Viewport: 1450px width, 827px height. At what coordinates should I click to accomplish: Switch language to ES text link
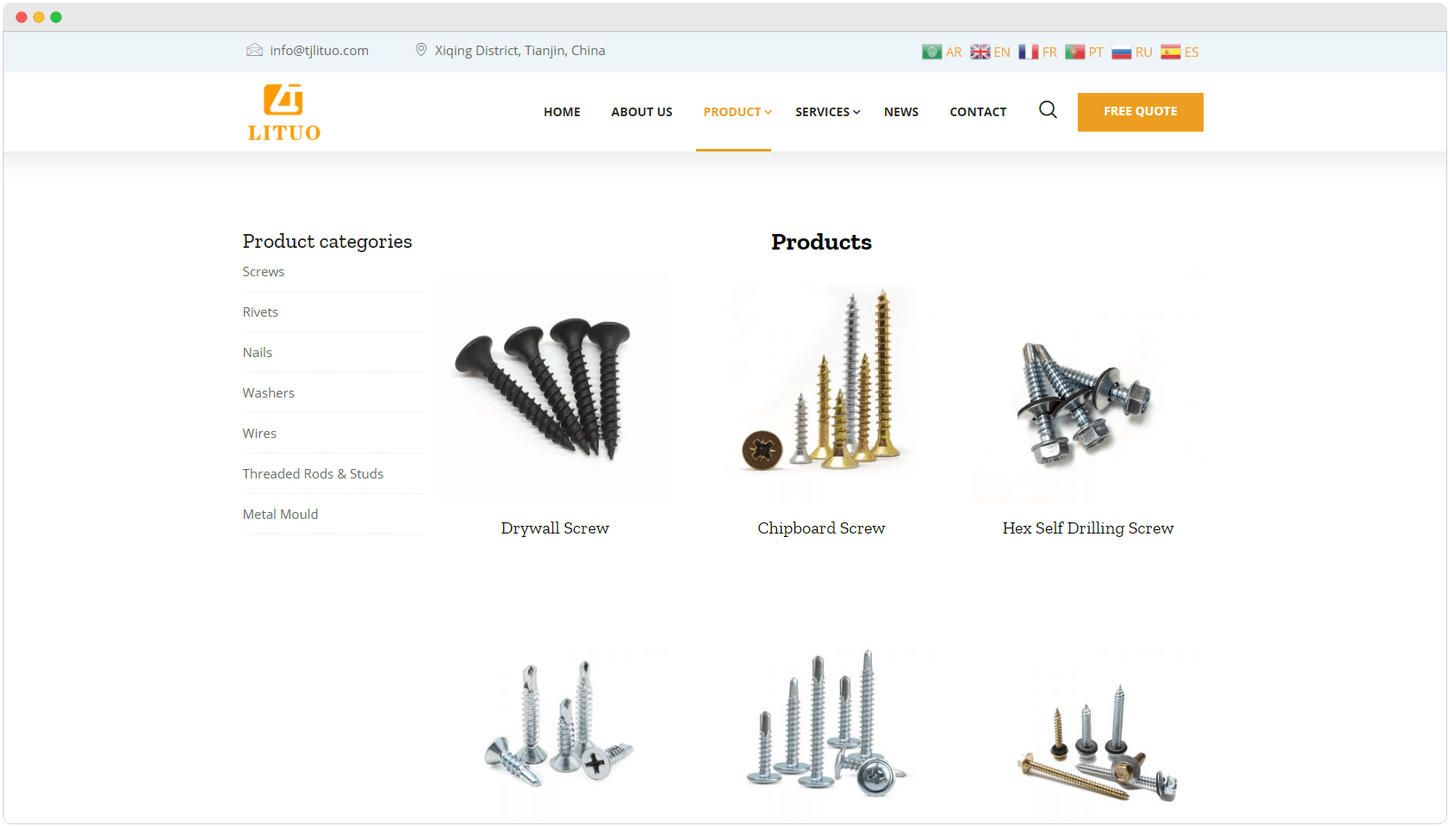[x=1192, y=52]
